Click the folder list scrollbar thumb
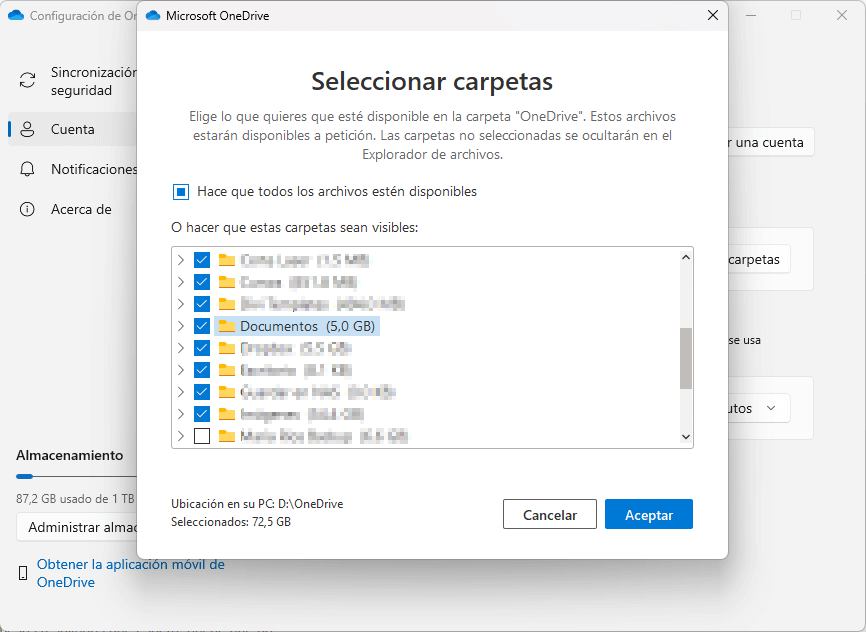 (685, 359)
